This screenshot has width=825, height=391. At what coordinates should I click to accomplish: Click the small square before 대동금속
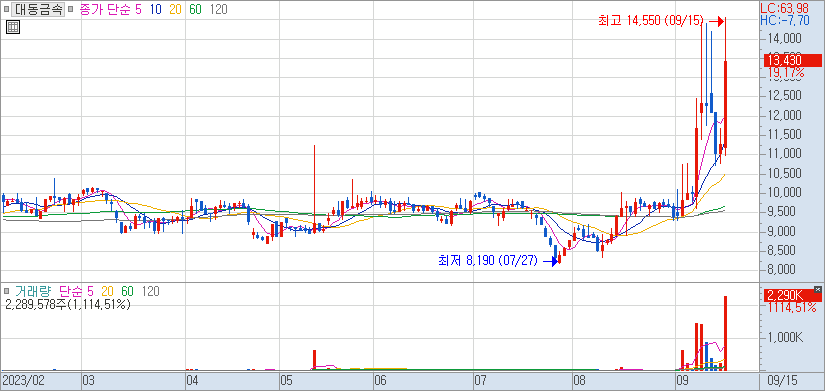click(x=6, y=9)
